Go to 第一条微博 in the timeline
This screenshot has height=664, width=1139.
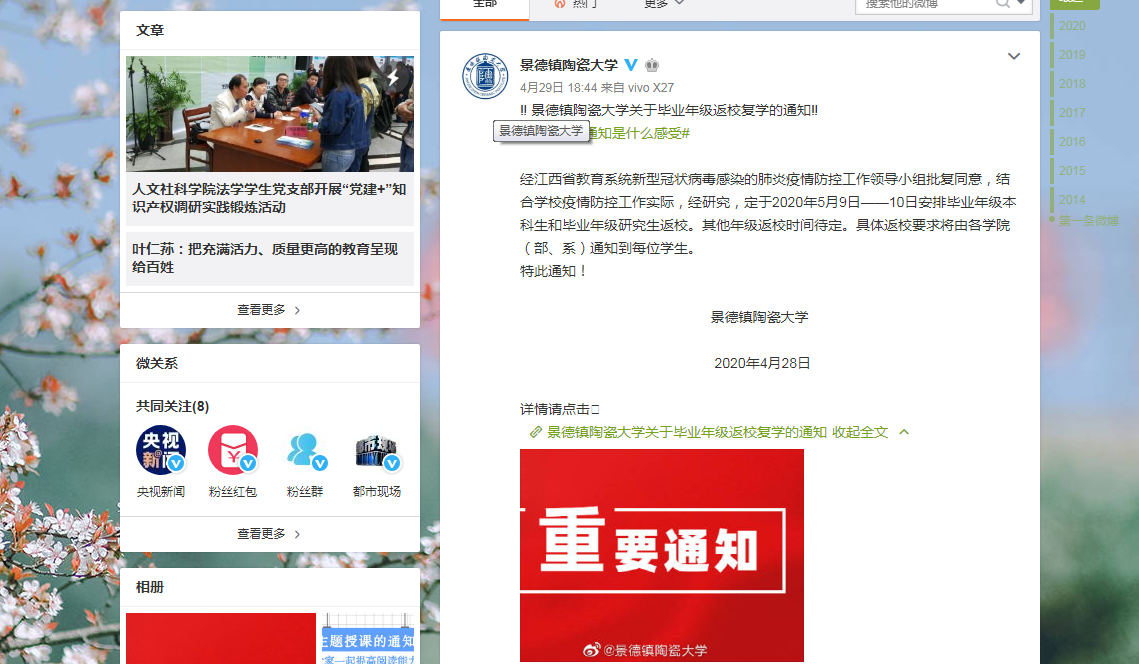(1088, 220)
